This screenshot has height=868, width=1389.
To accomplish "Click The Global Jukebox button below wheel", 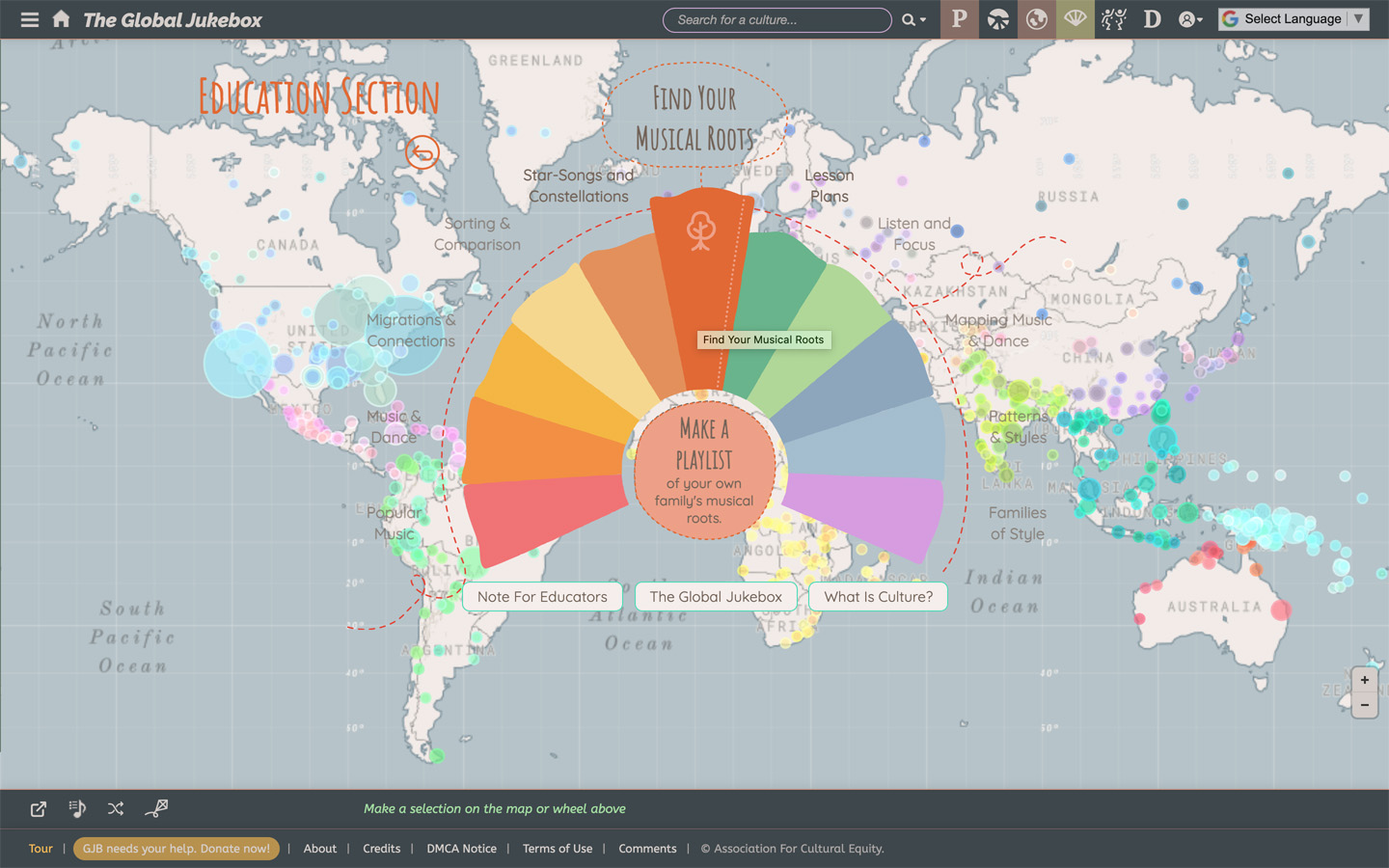I will coord(716,597).
